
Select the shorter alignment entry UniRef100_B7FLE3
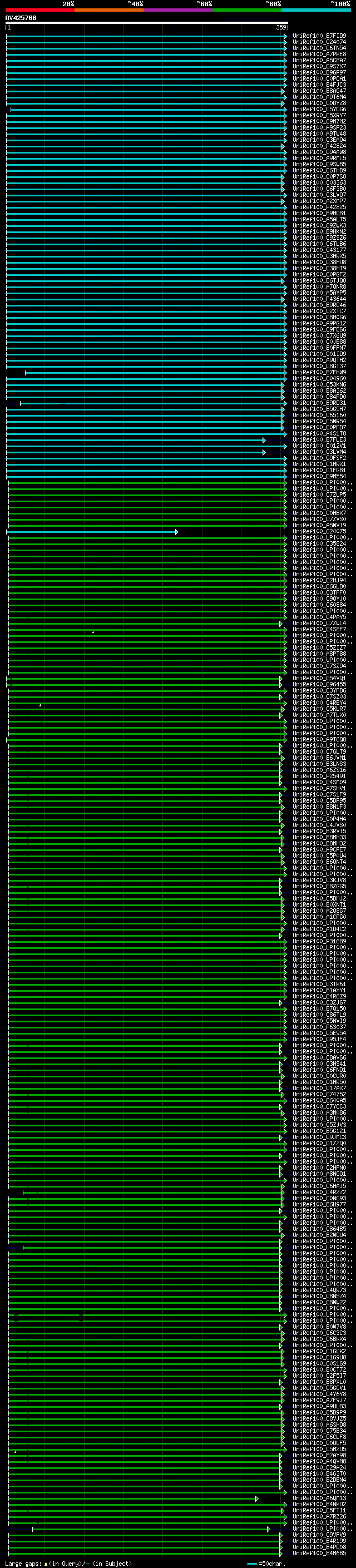tap(319, 439)
